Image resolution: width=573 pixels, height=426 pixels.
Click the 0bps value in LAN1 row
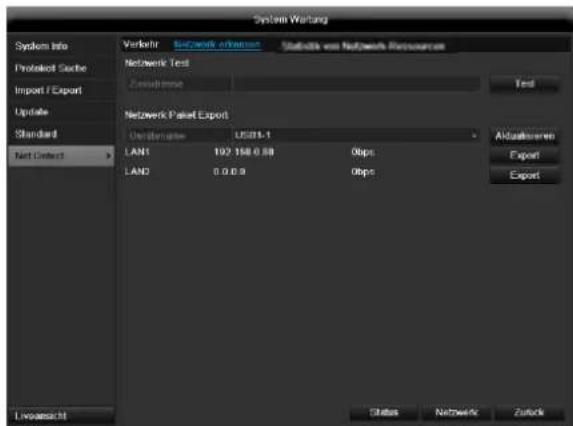(363, 152)
